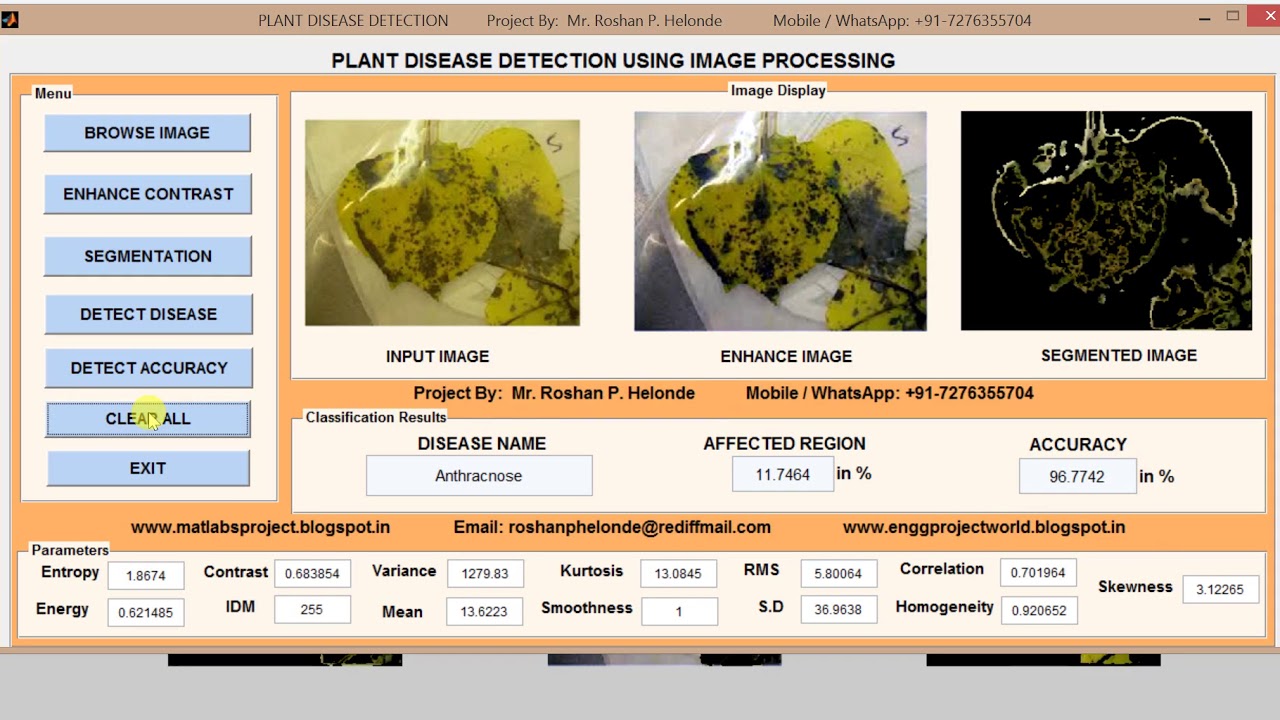The height and width of the screenshot is (720, 1280).
Task: Launch DETECT DISEASE classification
Action: pos(148,314)
